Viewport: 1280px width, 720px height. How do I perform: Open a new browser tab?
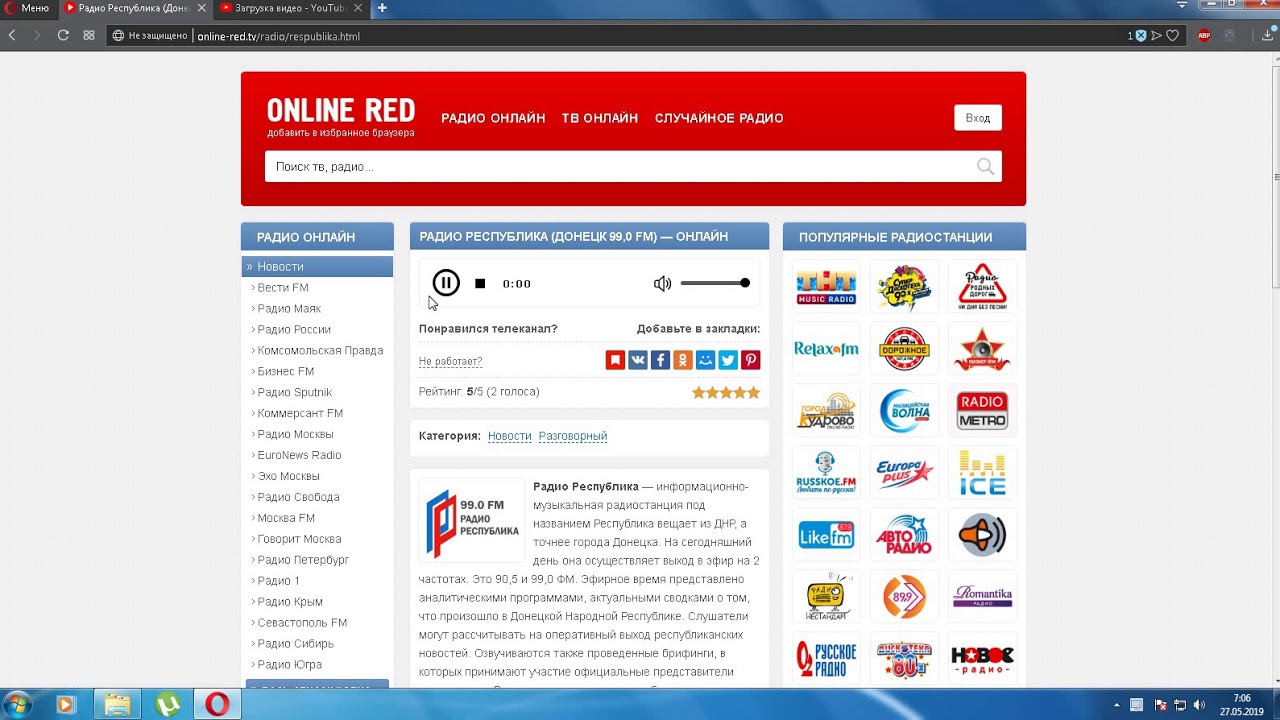(x=382, y=8)
